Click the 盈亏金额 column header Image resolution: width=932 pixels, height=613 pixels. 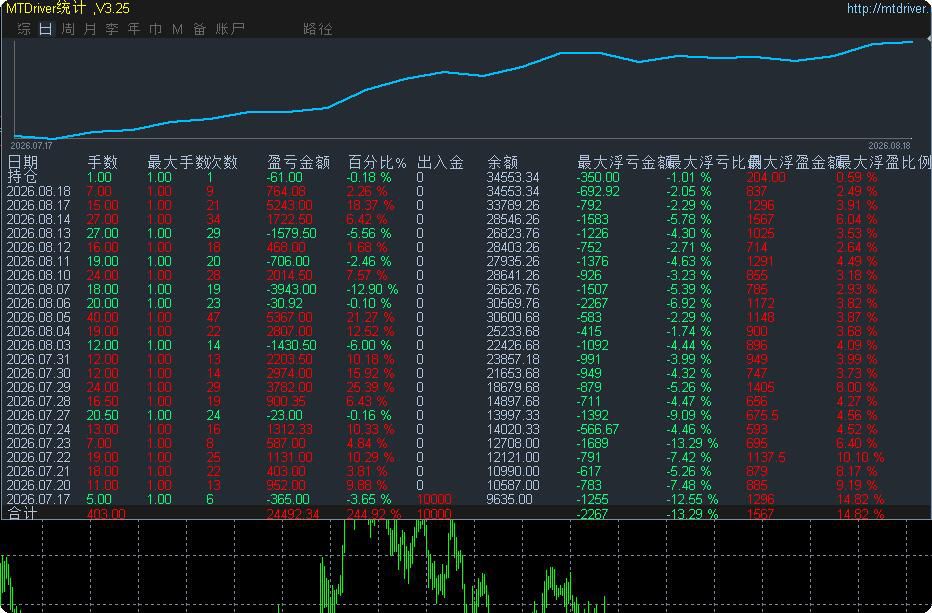298,162
